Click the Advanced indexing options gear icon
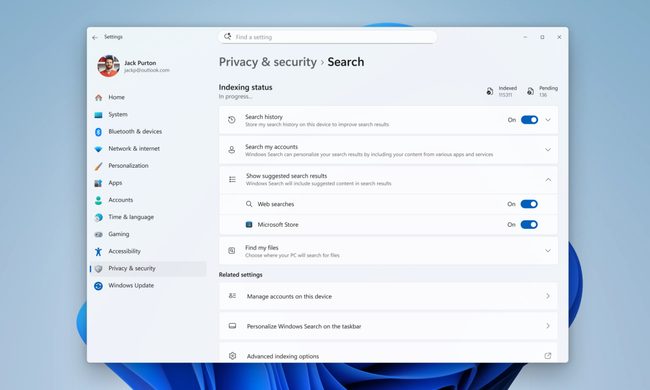This screenshot has width=650, height=390. pyautogui.click(x=233, y=356)
